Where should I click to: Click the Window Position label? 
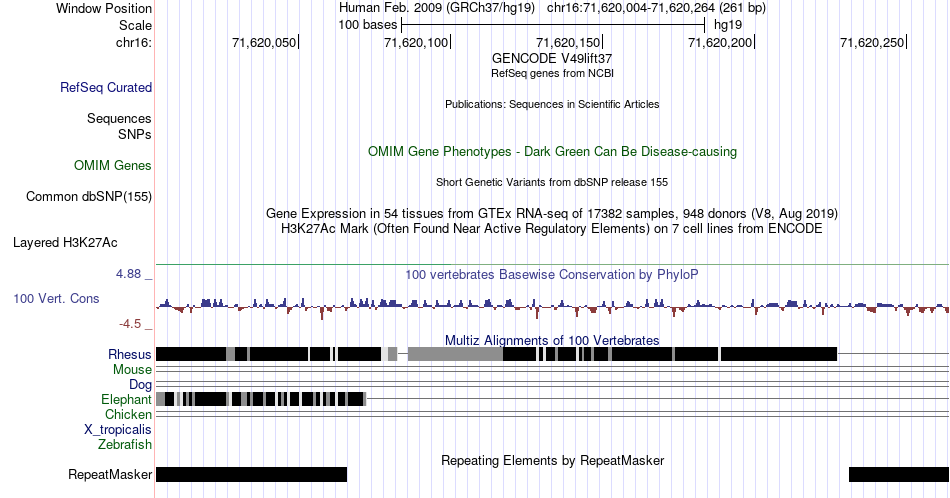click(x=104, y=8)
